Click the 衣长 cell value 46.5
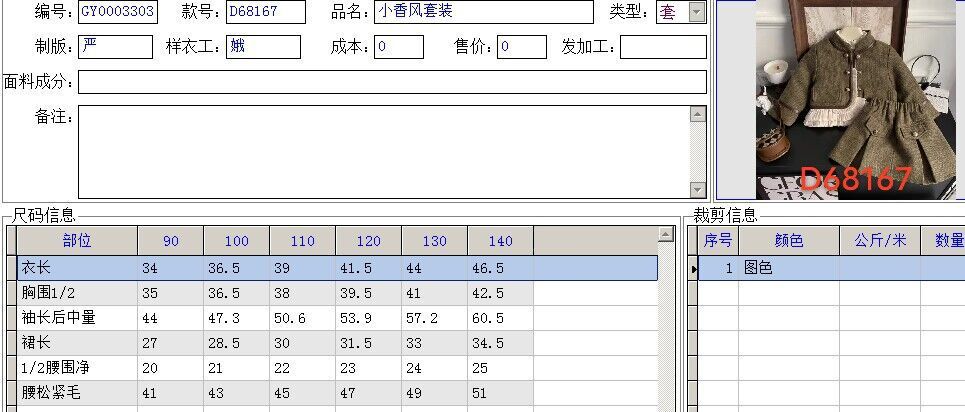Viewport: 965px width, 412px height. 500,268
